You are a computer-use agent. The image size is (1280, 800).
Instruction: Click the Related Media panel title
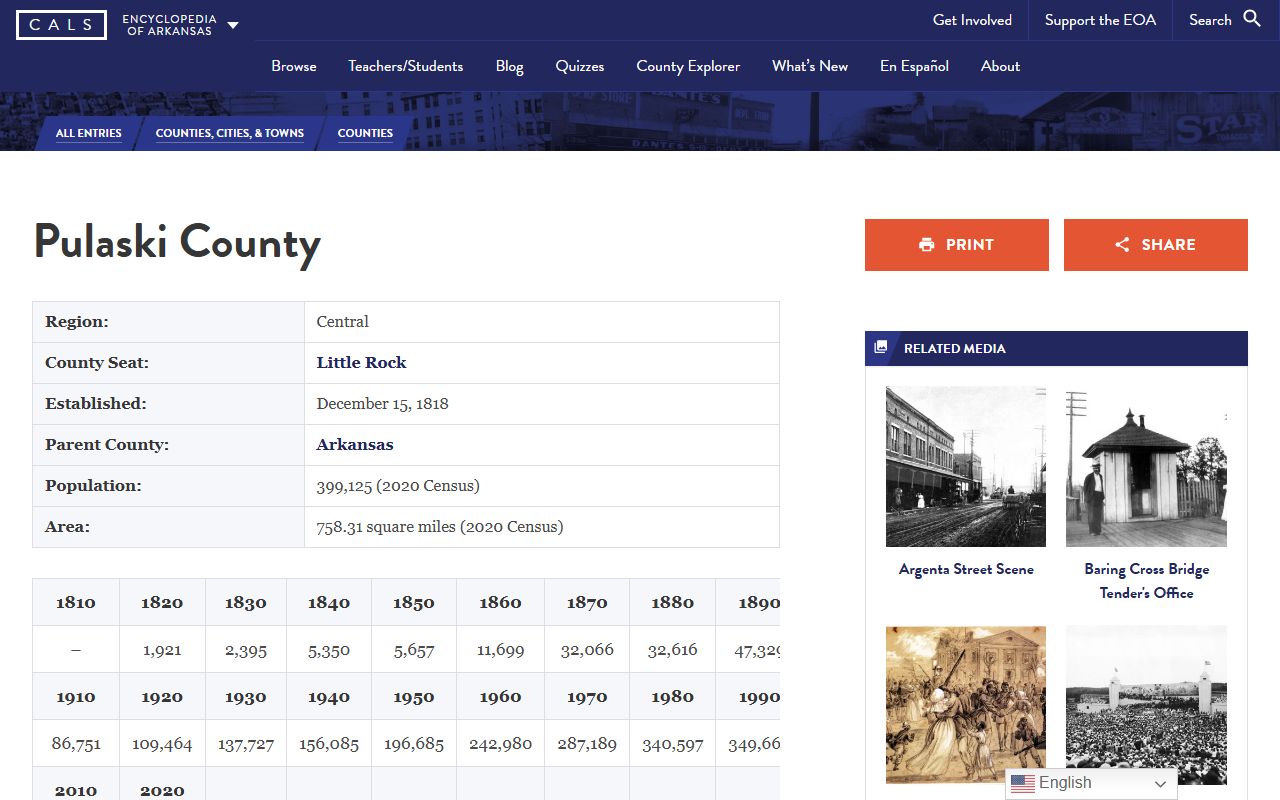[x=955, y=349]
